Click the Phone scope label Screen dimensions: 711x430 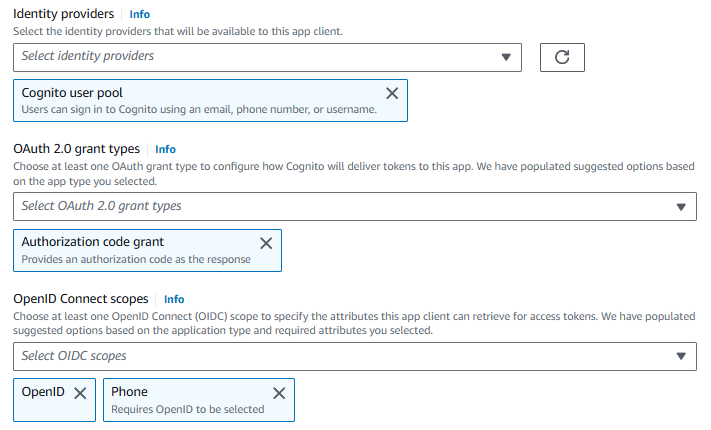click(x=129, y=391)
